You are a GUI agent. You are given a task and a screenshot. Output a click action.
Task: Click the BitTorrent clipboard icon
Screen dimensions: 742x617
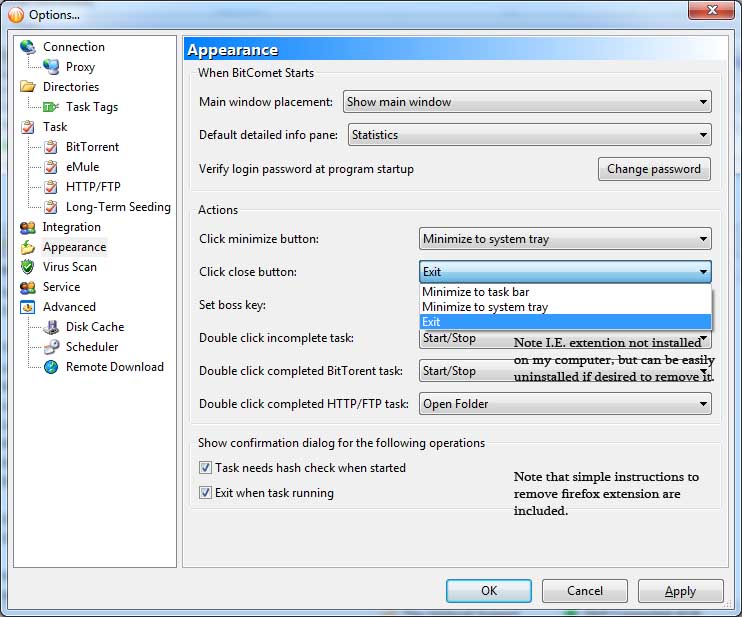[51, 147]
